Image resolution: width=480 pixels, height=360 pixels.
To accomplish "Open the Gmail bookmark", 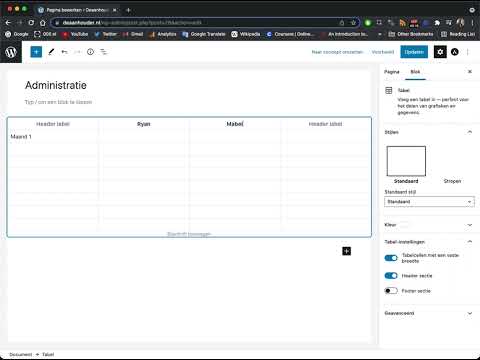I will tap(133, 34).
